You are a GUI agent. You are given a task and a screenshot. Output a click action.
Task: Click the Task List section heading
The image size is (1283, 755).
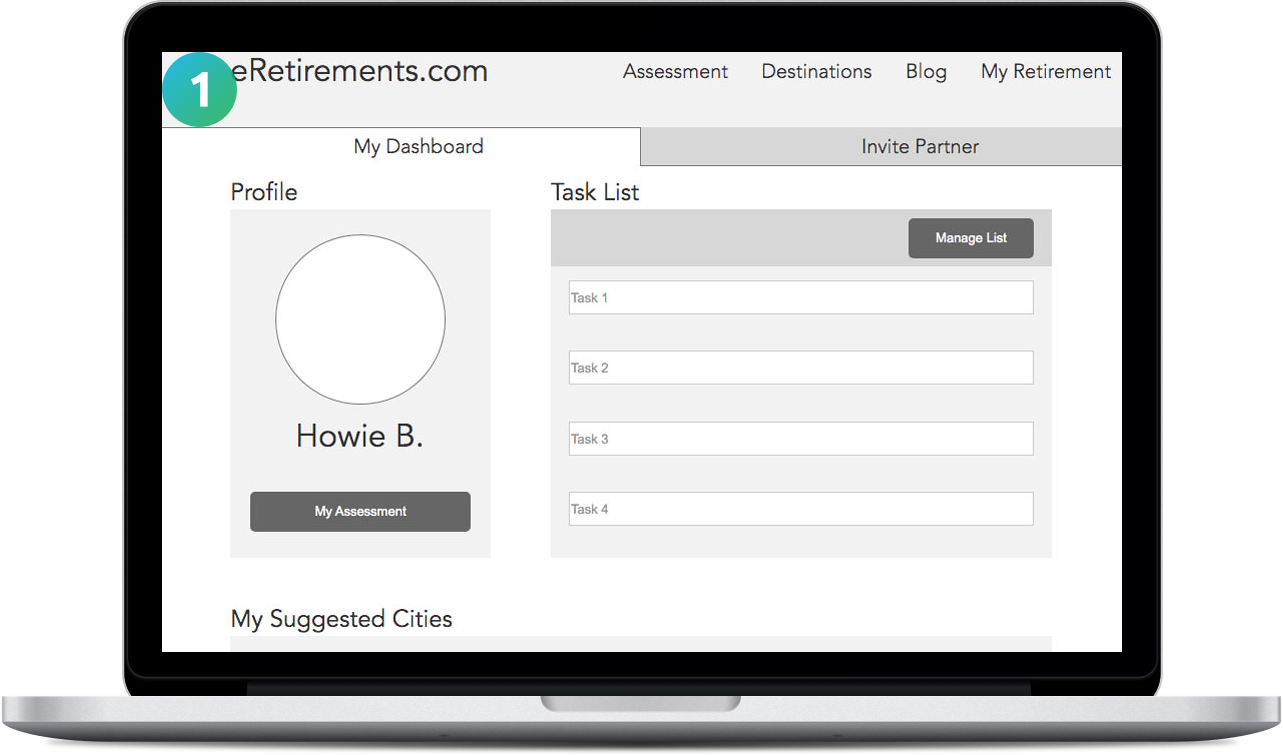[x=595, y=192]
